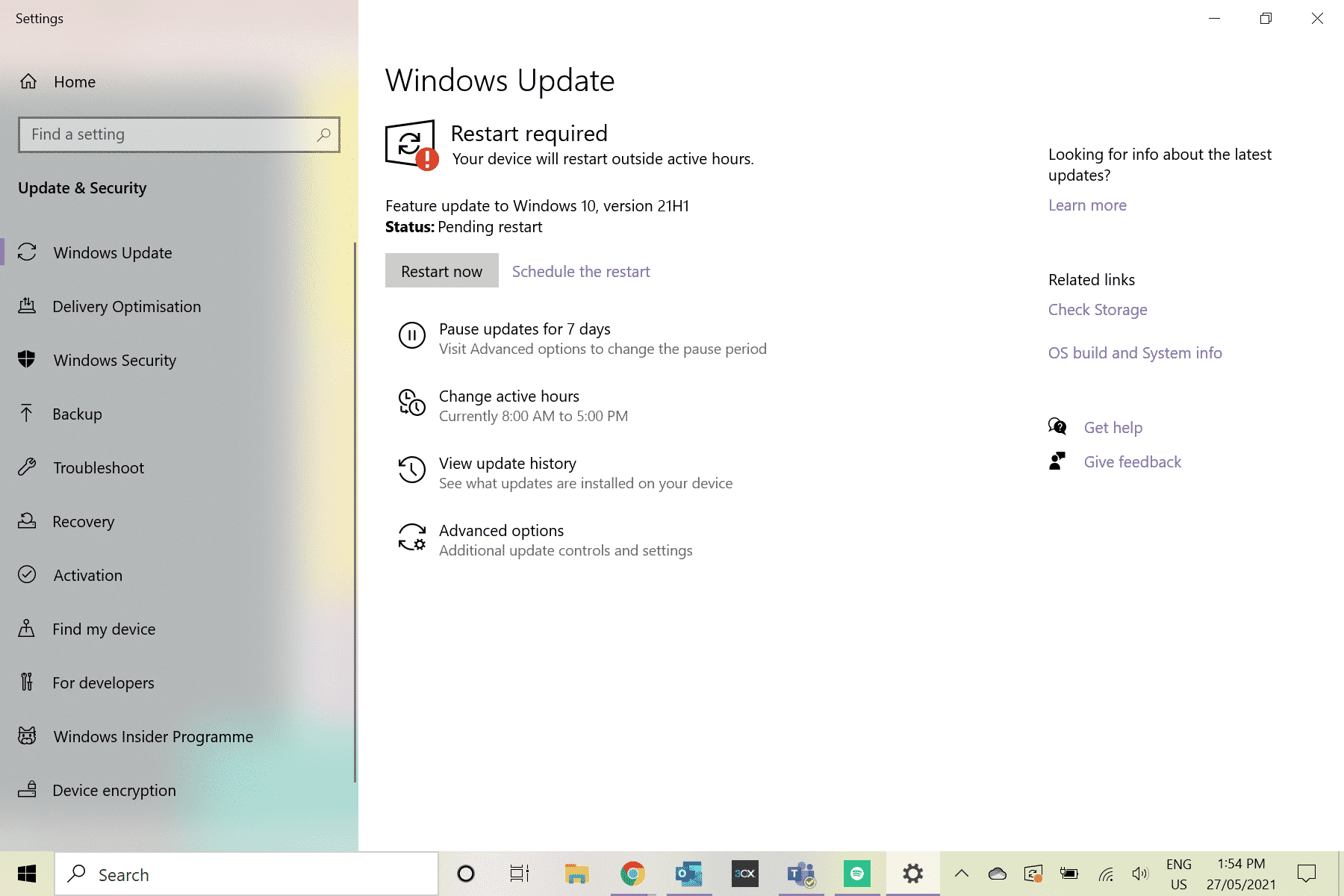The width and height of the screenshot is (1344, 896).
Task: Open Activation settings
Action: [87, 575]
